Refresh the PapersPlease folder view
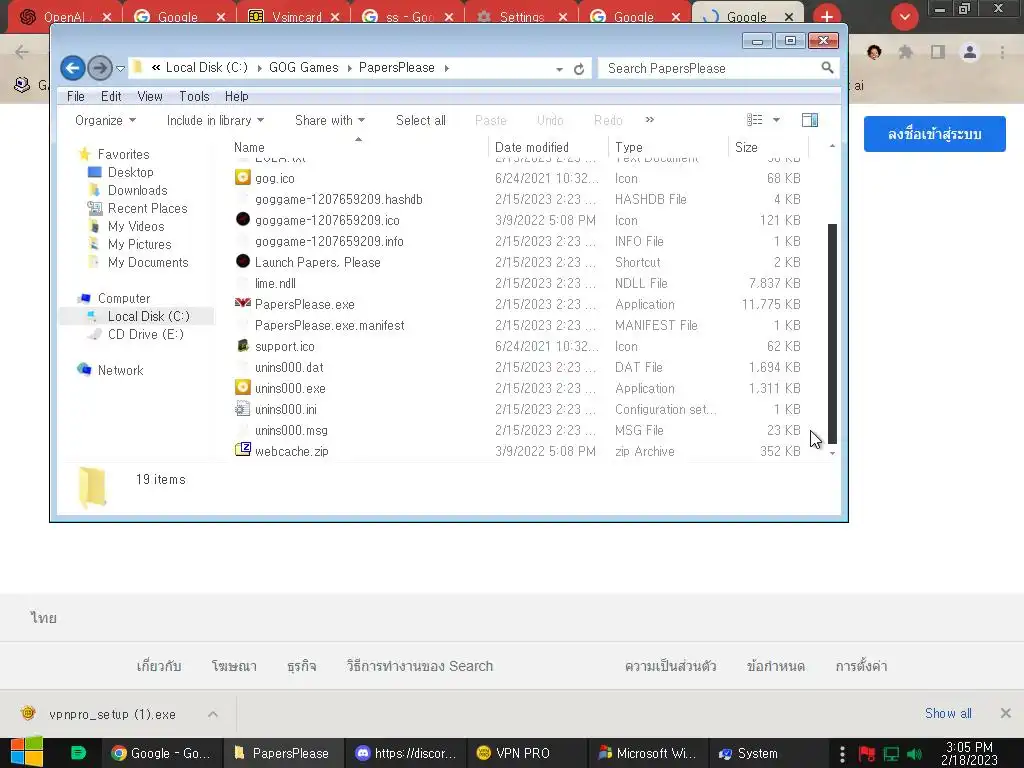This screenshot has height=768, width=1024. tap(579, 69)
